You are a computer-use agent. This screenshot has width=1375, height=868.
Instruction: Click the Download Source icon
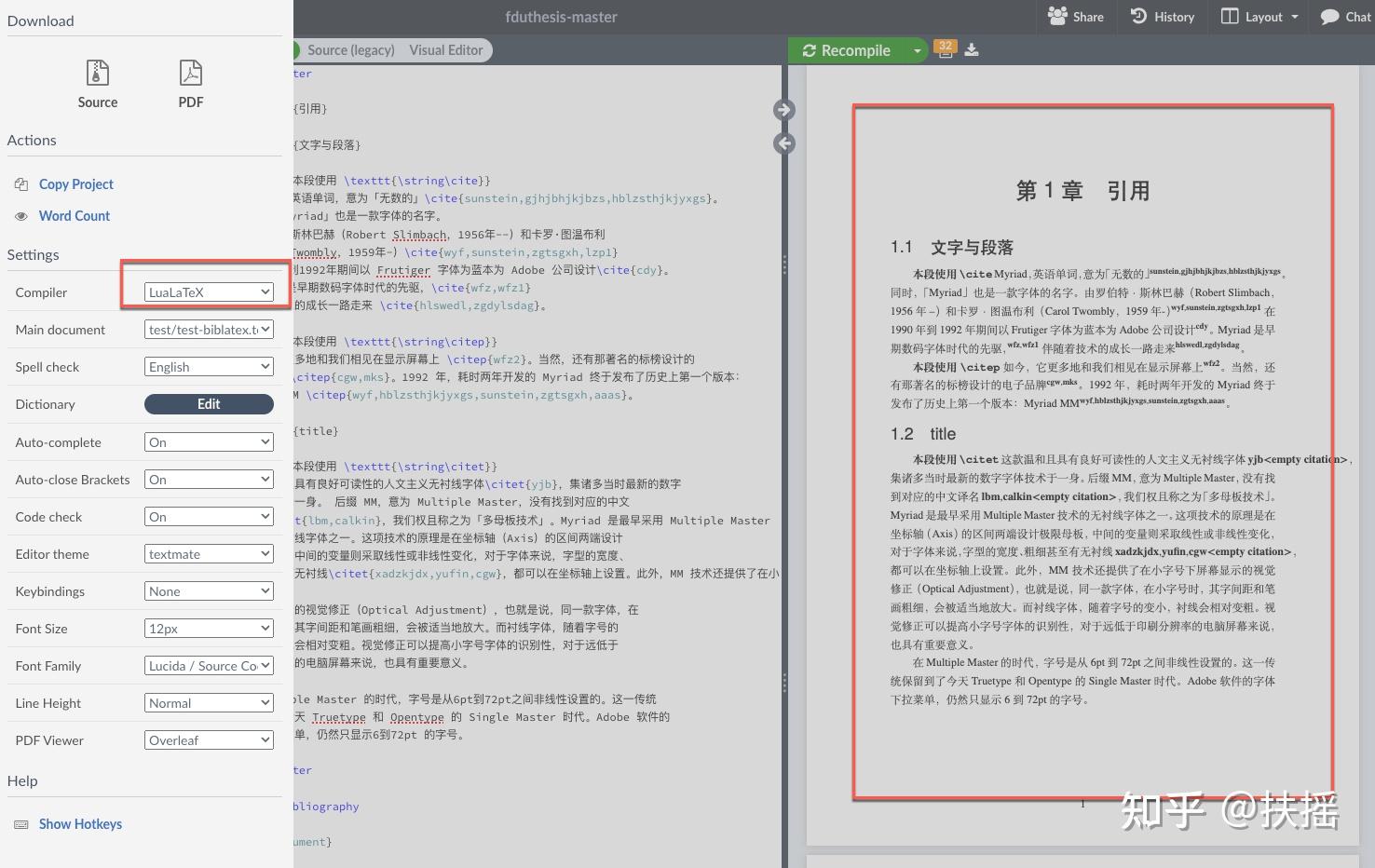click(x=97, y=73)
